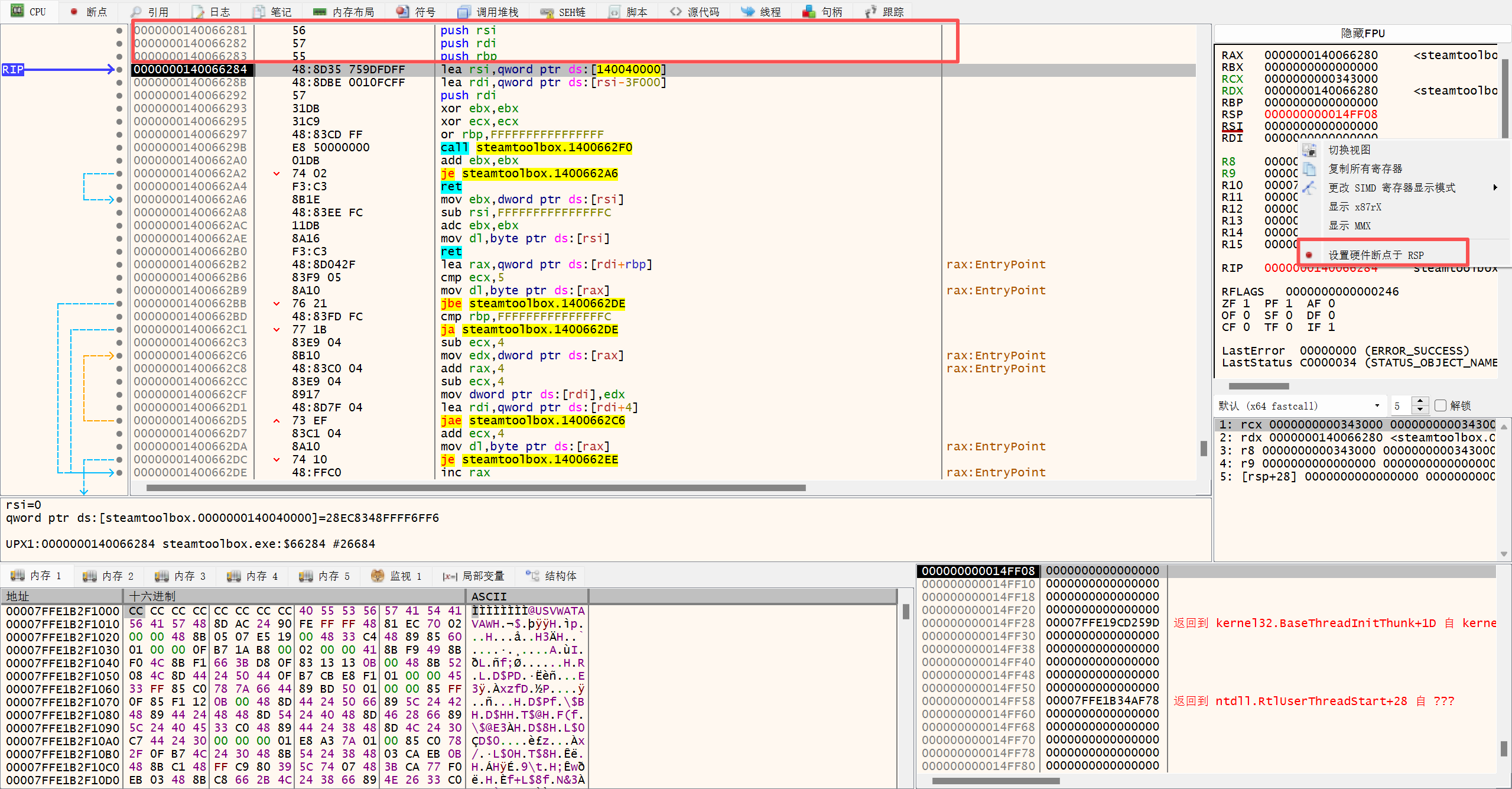The height and width of the screenshot is (789, 1512).
Task: Select the ret instruction at 00000001400662A4
Action: coord(451,187)
